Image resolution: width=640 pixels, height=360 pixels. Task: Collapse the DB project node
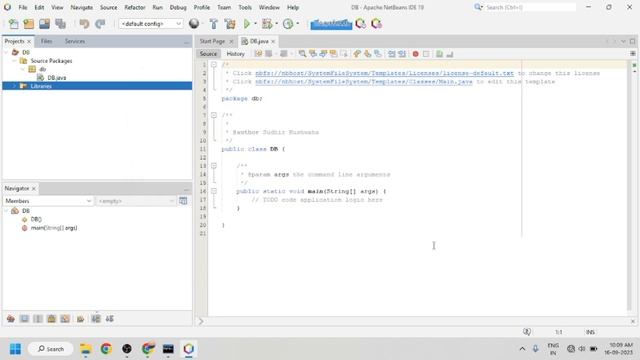(x=6, y=52)
